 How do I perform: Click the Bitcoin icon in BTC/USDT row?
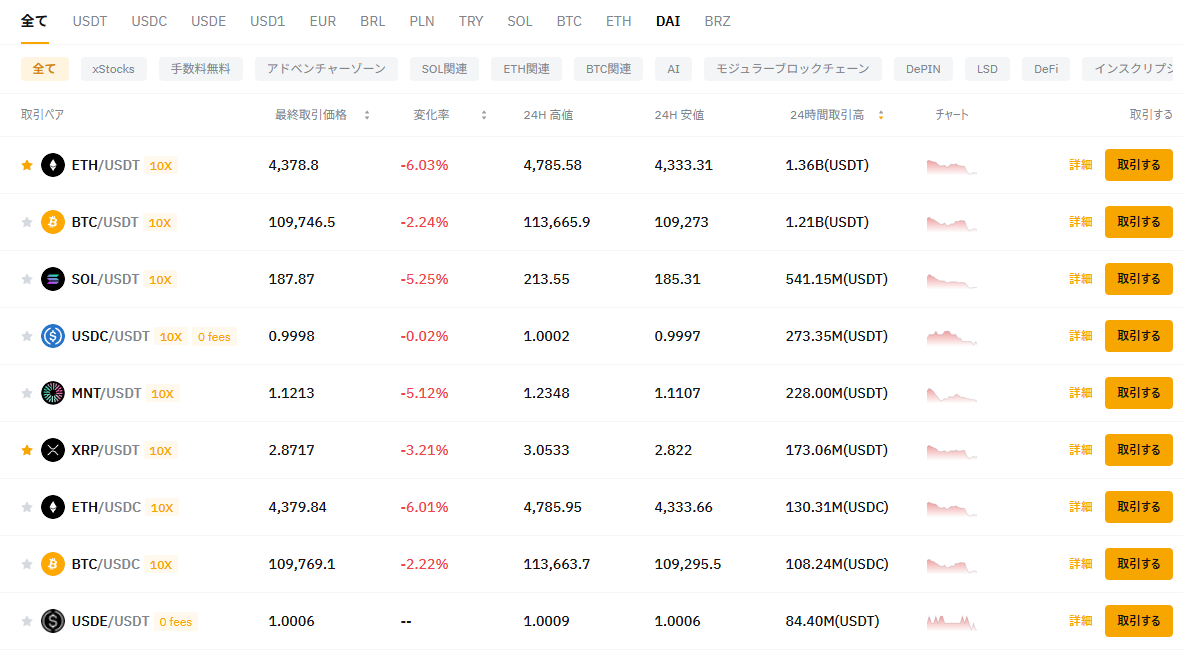pyautogui.click(x=53, y=222)
